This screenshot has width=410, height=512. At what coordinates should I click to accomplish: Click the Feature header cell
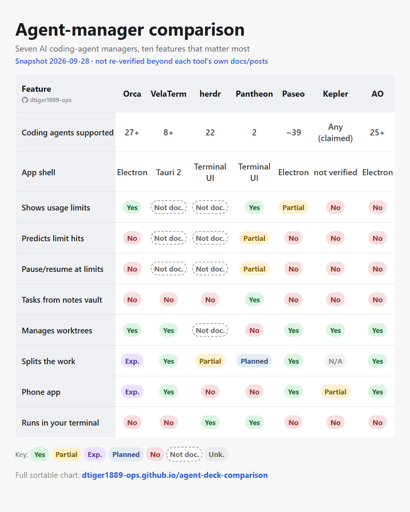point(65,94)
